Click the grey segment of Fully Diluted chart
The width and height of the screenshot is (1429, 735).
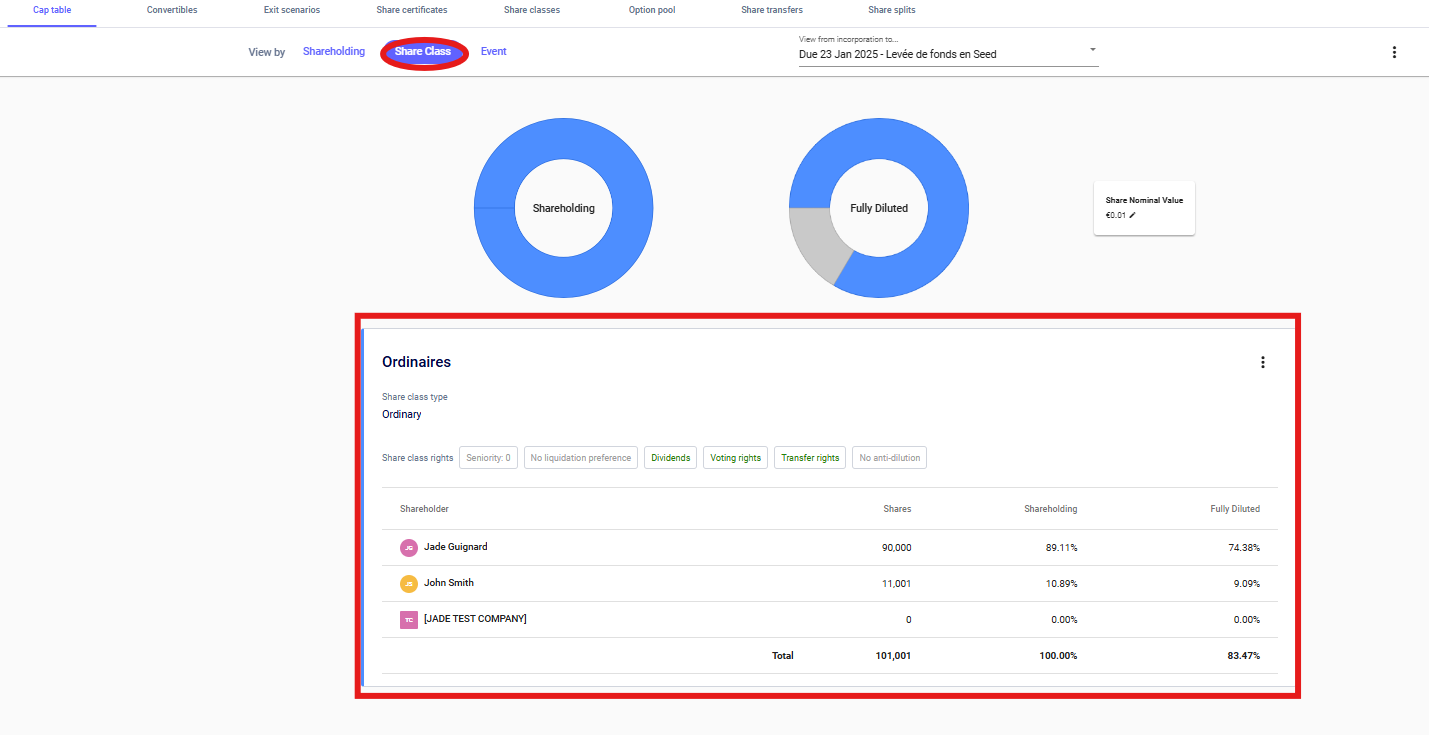812,245
